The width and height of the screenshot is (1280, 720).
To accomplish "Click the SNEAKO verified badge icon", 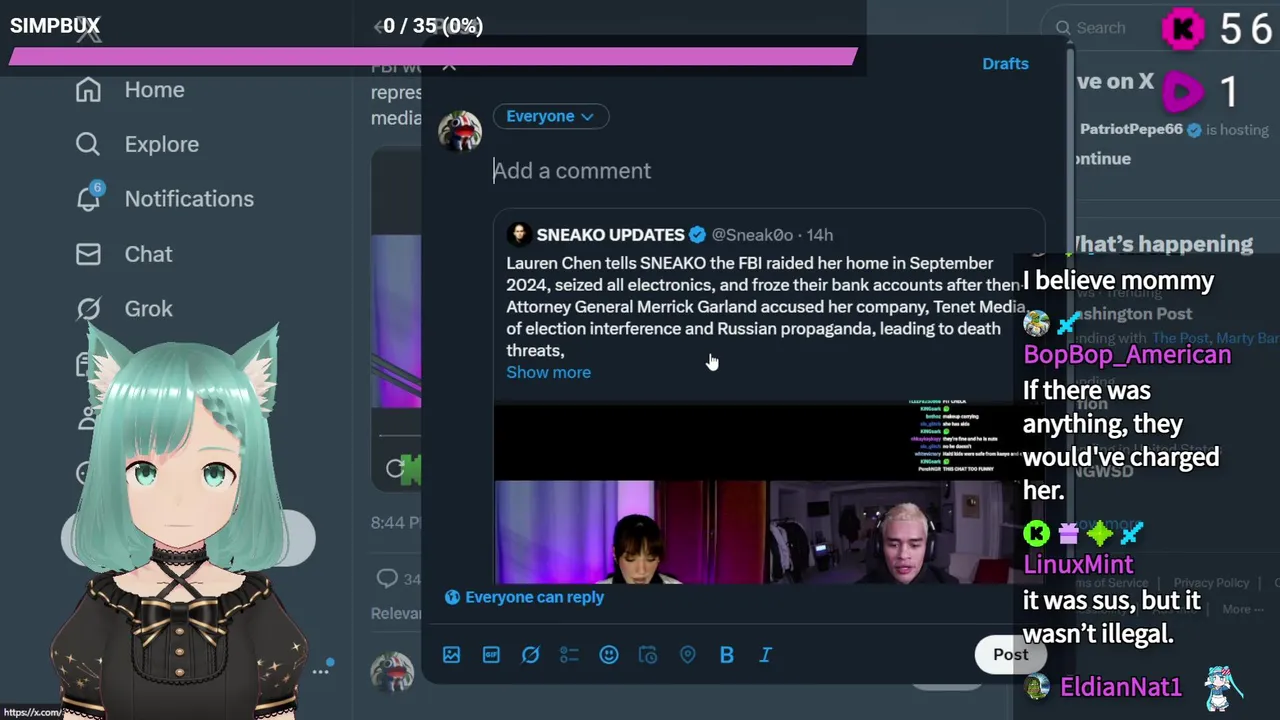I will pyautogui.click(x=697, y=235).
